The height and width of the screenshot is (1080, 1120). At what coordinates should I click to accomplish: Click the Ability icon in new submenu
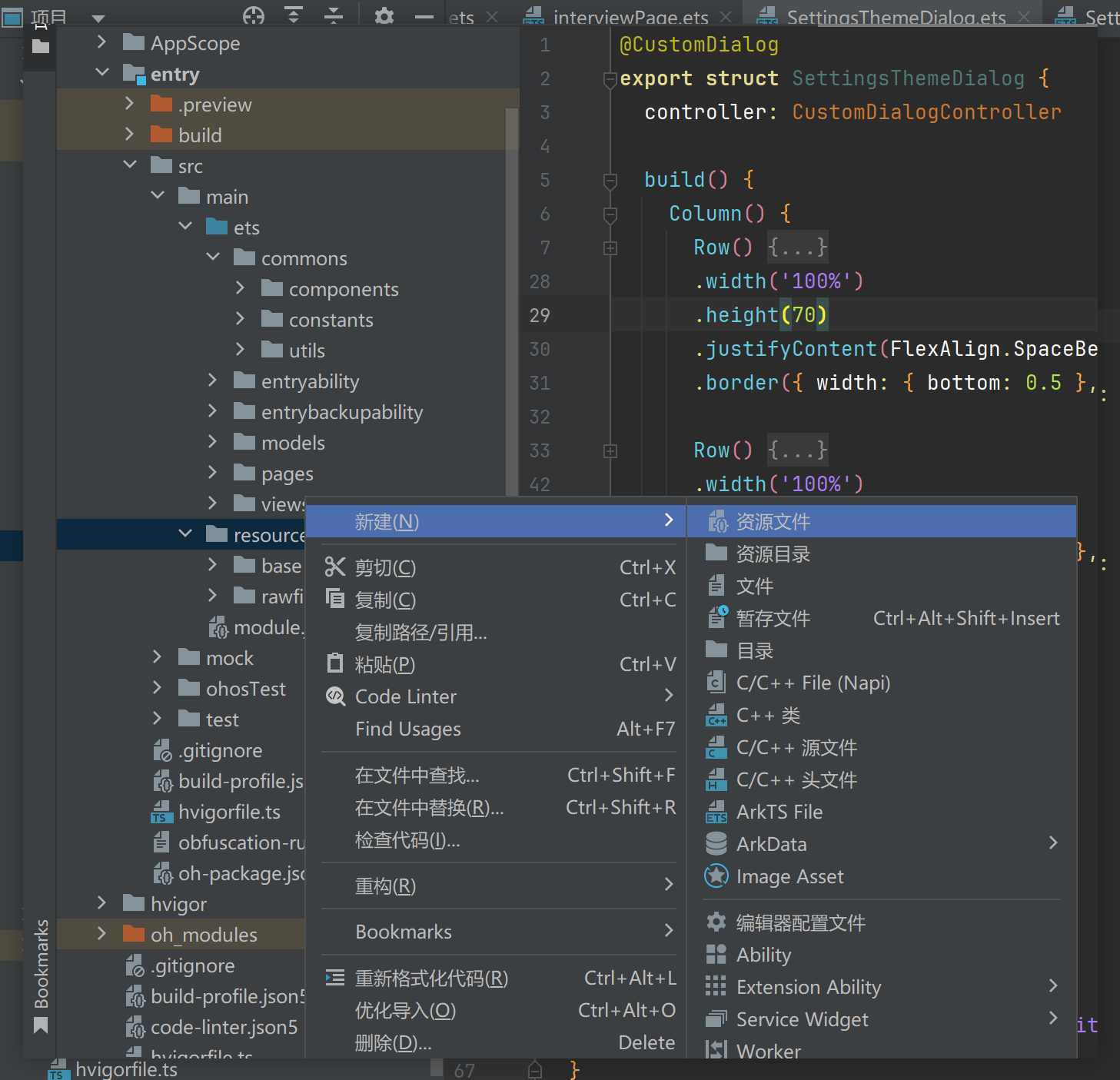(716, 955)
